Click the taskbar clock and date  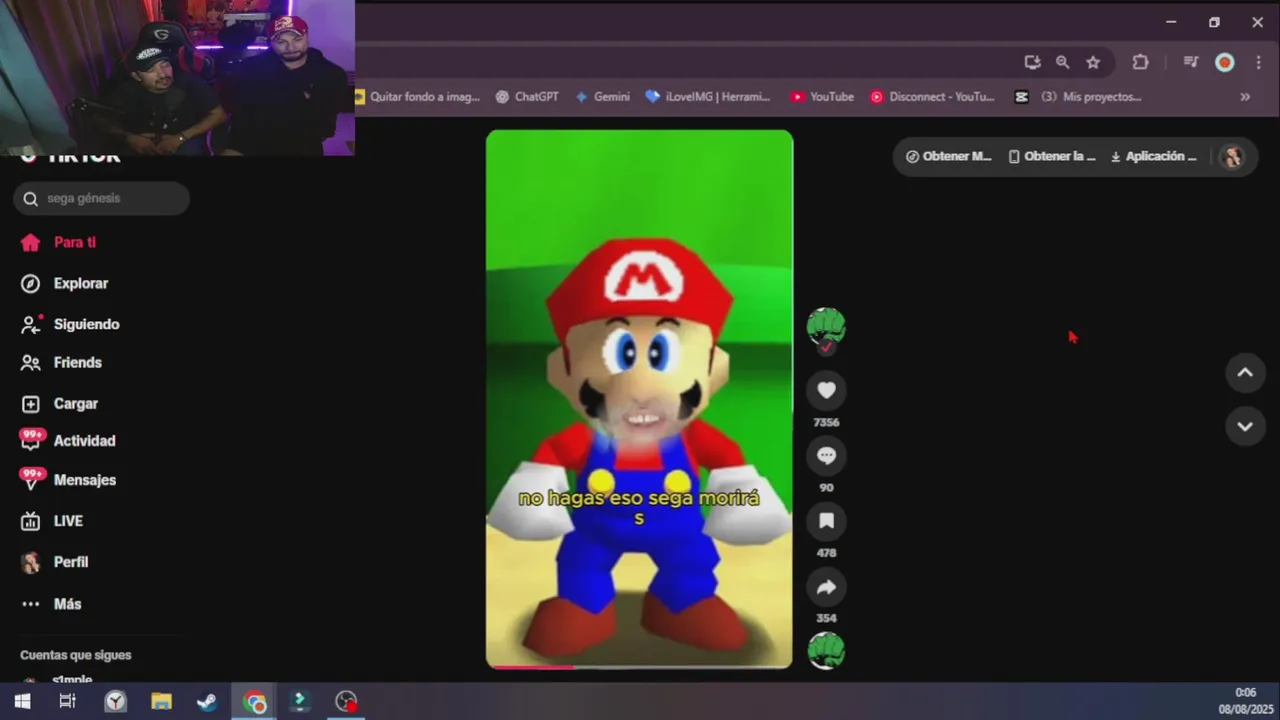[x=1245, y=700]
